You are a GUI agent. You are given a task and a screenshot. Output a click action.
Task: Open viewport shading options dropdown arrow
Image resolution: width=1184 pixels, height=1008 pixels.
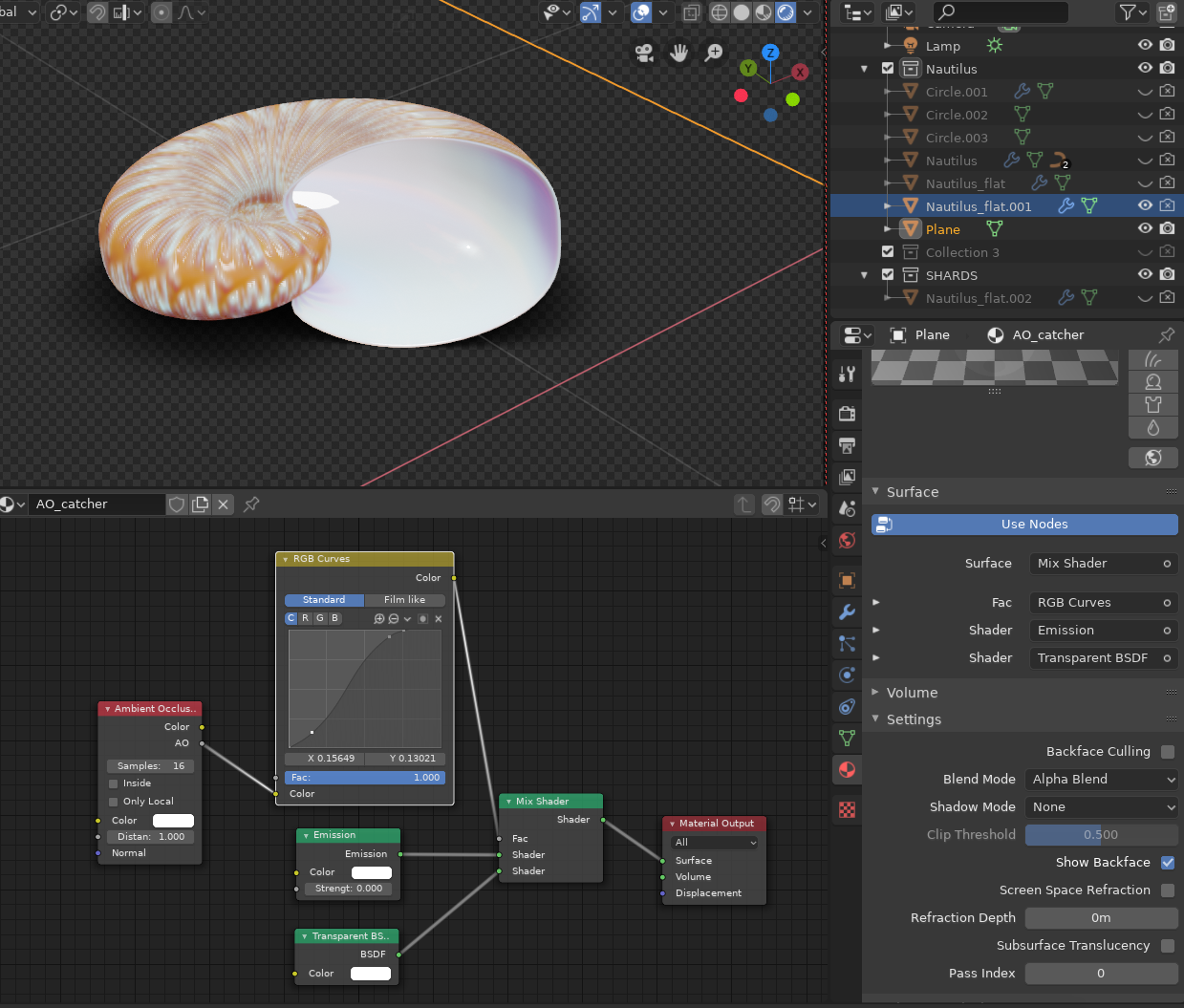click(807, 12)
